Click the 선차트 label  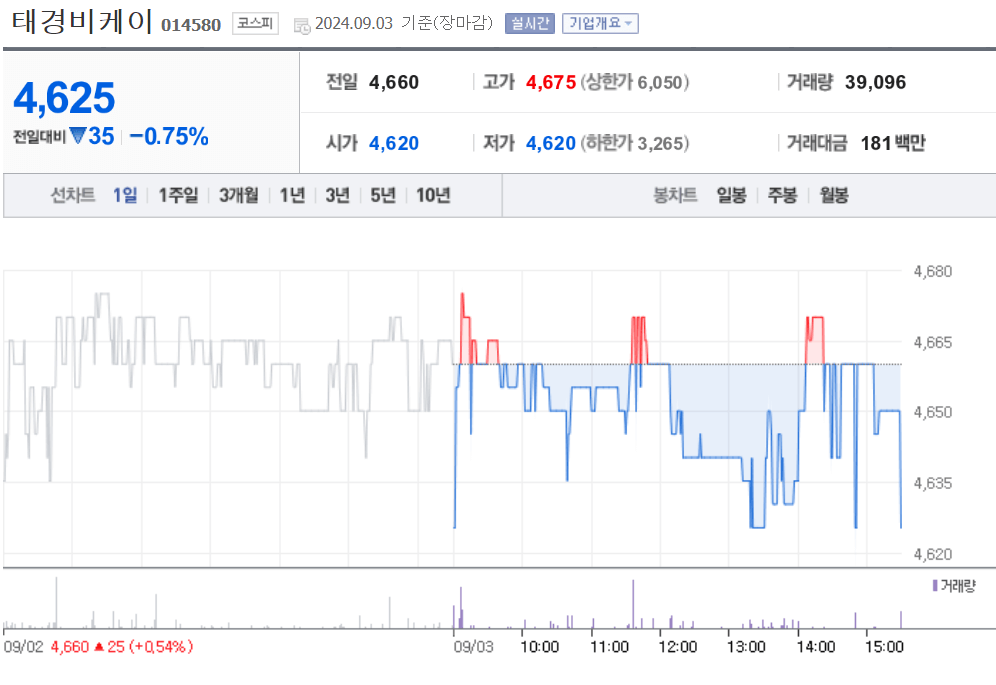point(72,195)
